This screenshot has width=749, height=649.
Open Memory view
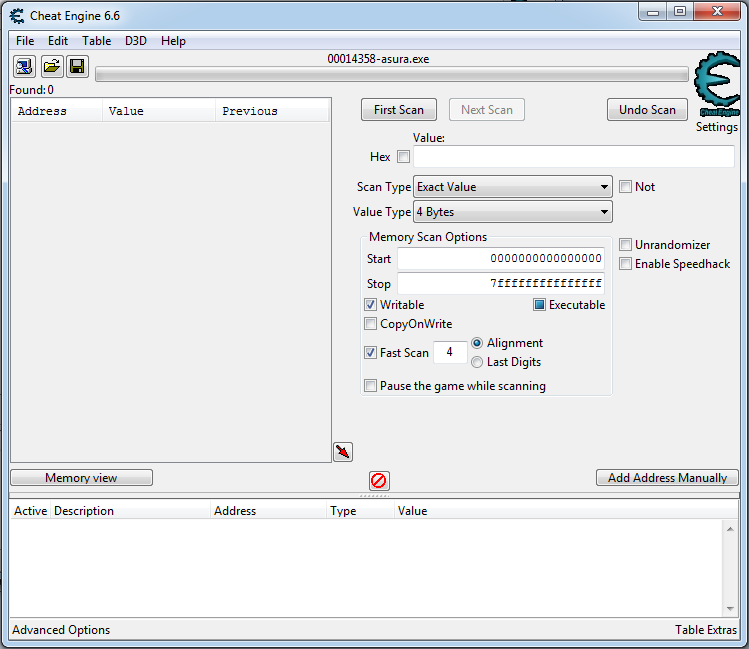point(81,478)
